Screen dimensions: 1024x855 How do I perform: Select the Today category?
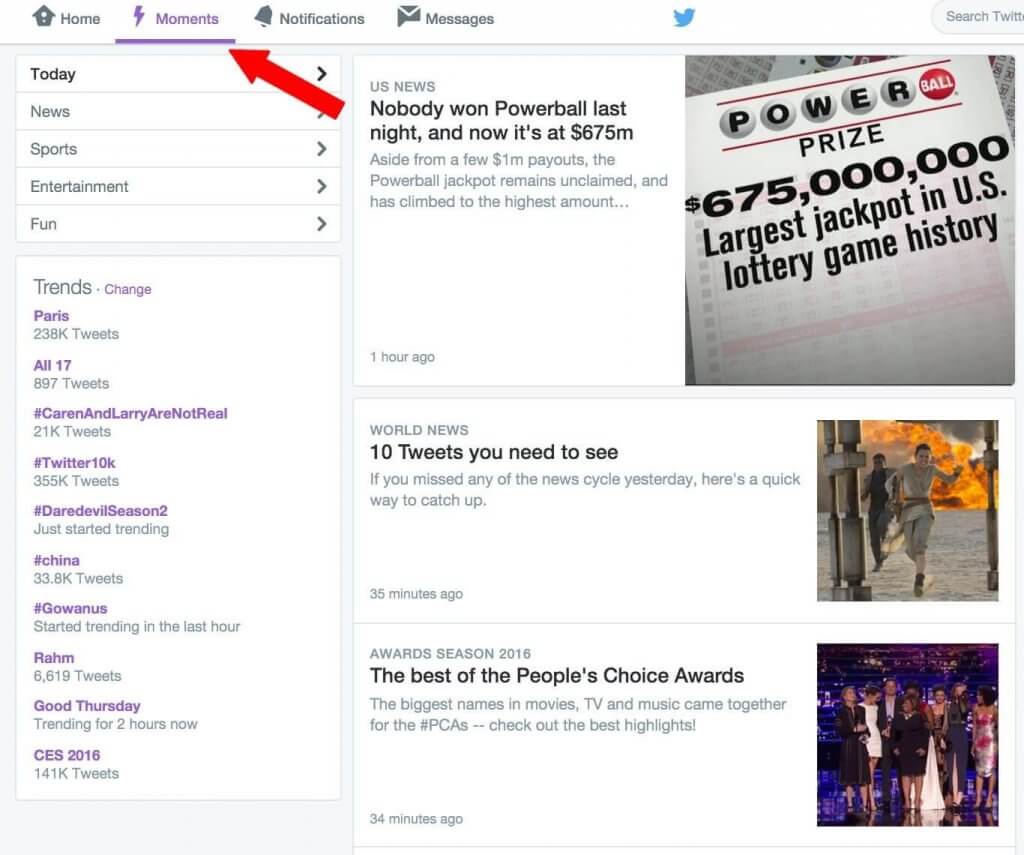click(178, 74)
